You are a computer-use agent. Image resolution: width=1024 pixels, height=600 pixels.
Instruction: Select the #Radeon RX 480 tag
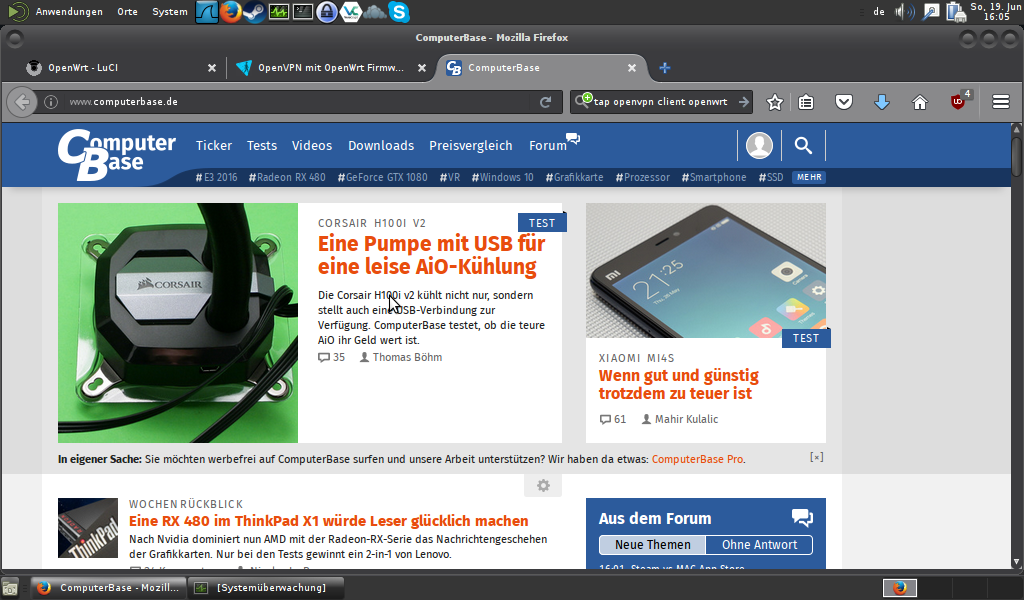tap(287, 177)
